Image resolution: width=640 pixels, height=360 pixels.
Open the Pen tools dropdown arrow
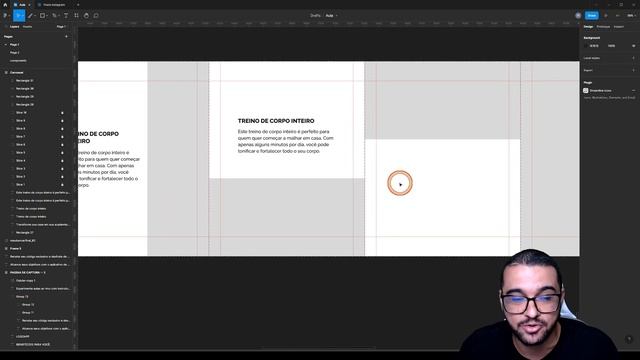59,16
